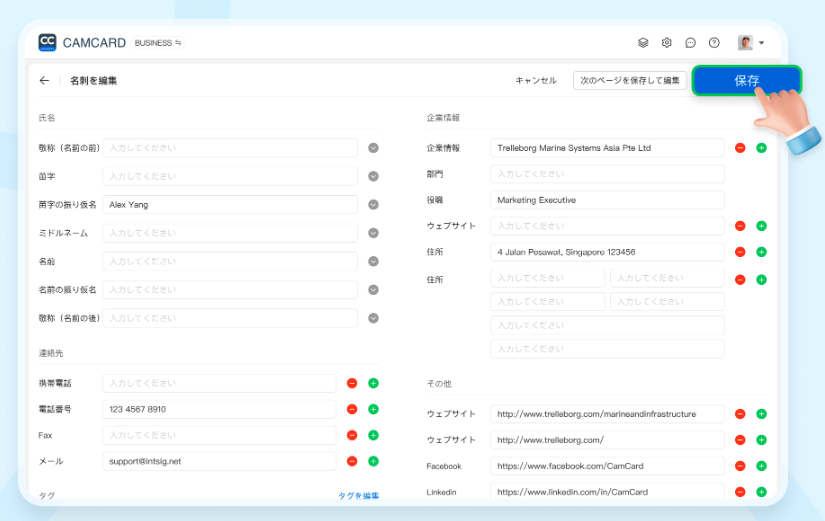This screenshot has width=825, height=521.
Task: Click the Marketing Executive 役職 field
Action: coord(607,200)
